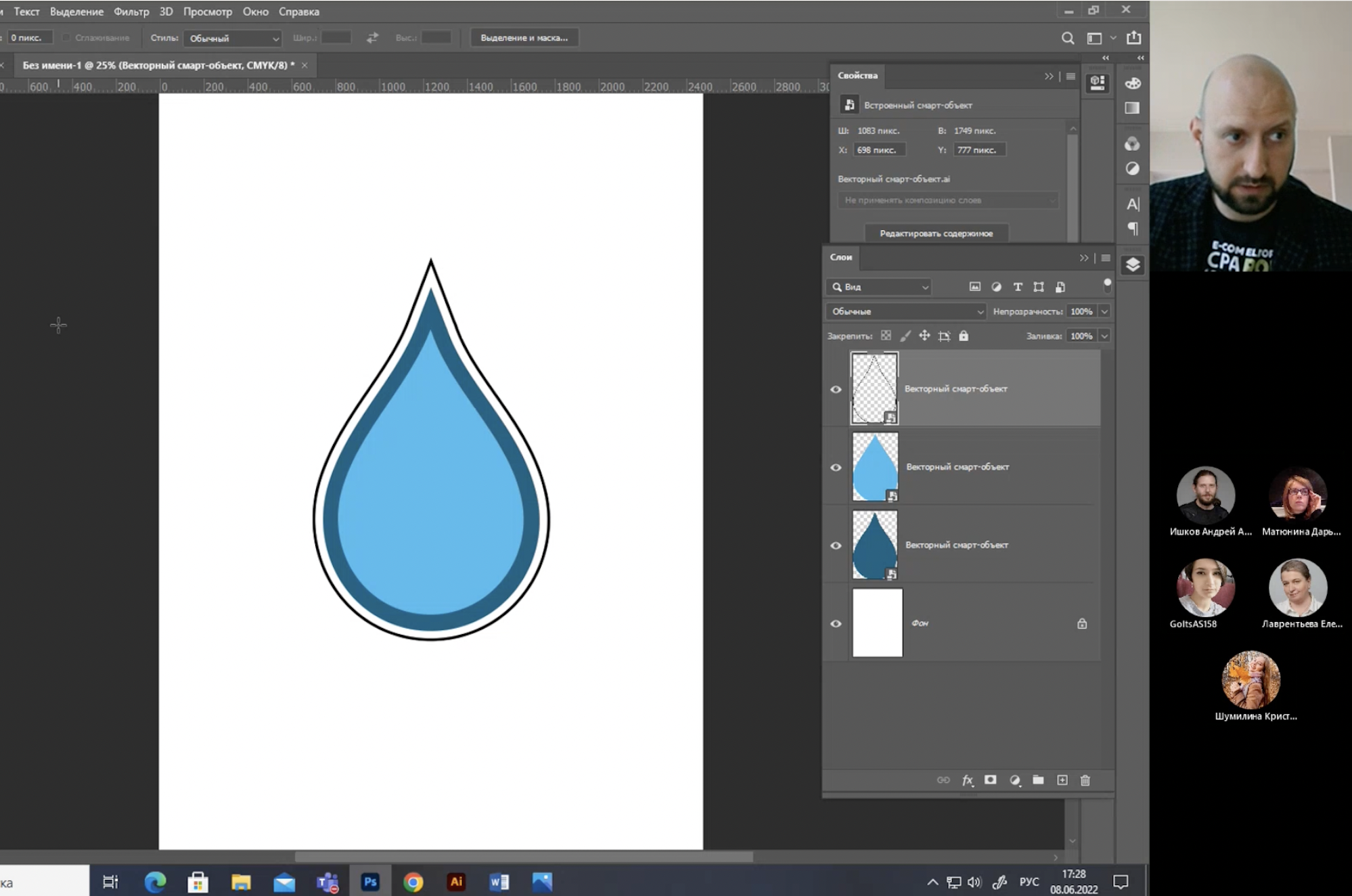Click Редактировать содержимое button

point(936,233)
